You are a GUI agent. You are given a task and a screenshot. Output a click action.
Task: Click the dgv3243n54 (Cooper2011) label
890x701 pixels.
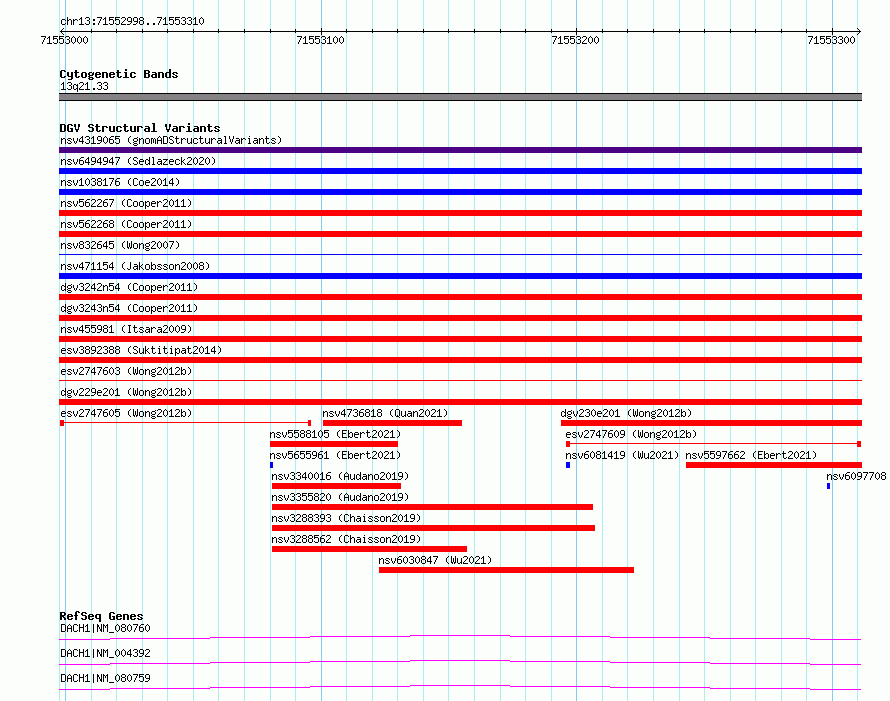tap(129, 308)
